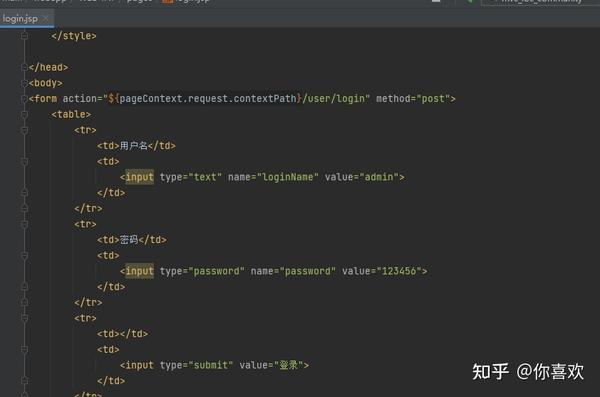This screenshot has width=600, height=397.
Task: Click the submit input value 登录
Action: (289, 365)
